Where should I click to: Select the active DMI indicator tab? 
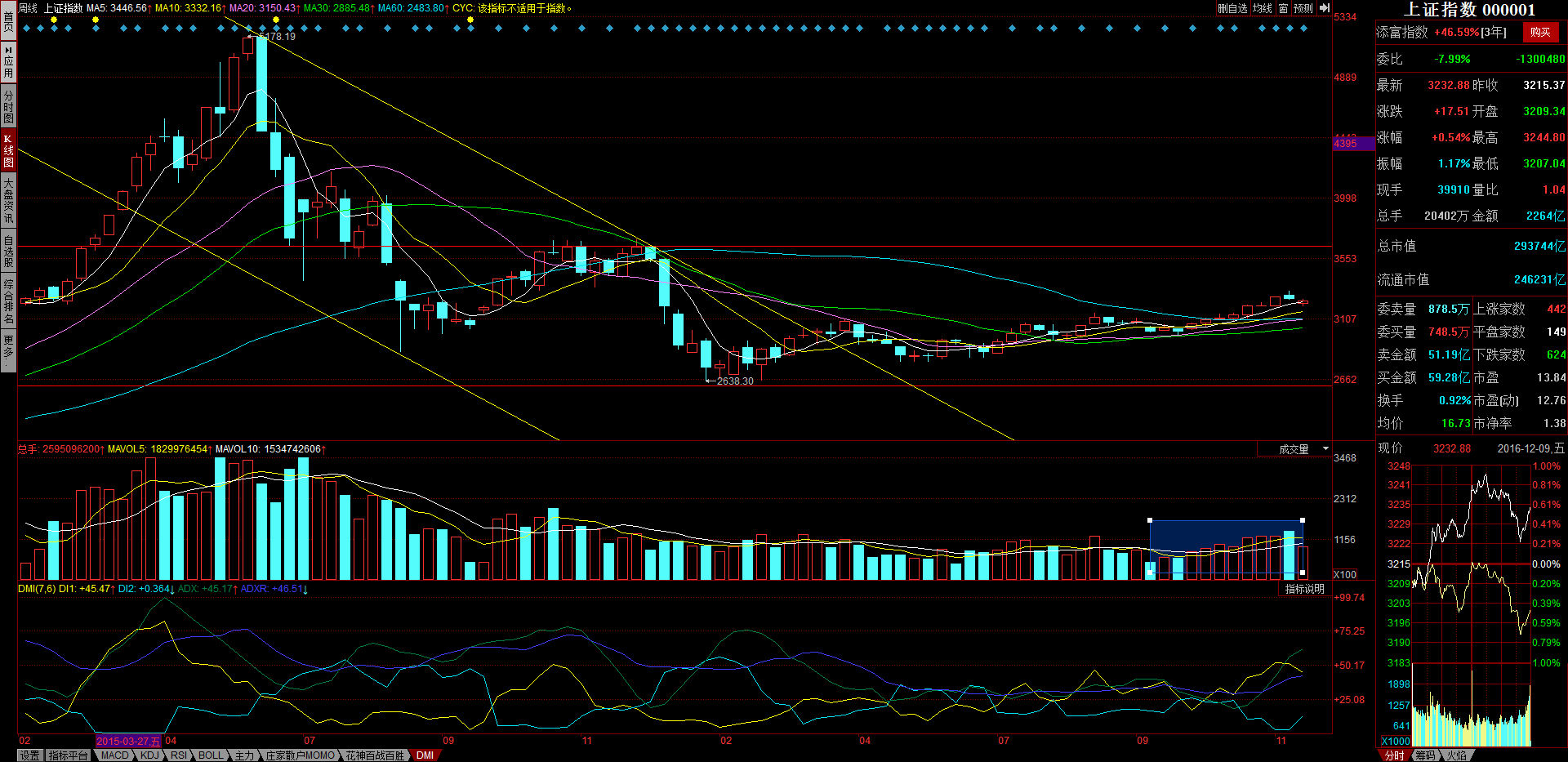coord(425,755)
